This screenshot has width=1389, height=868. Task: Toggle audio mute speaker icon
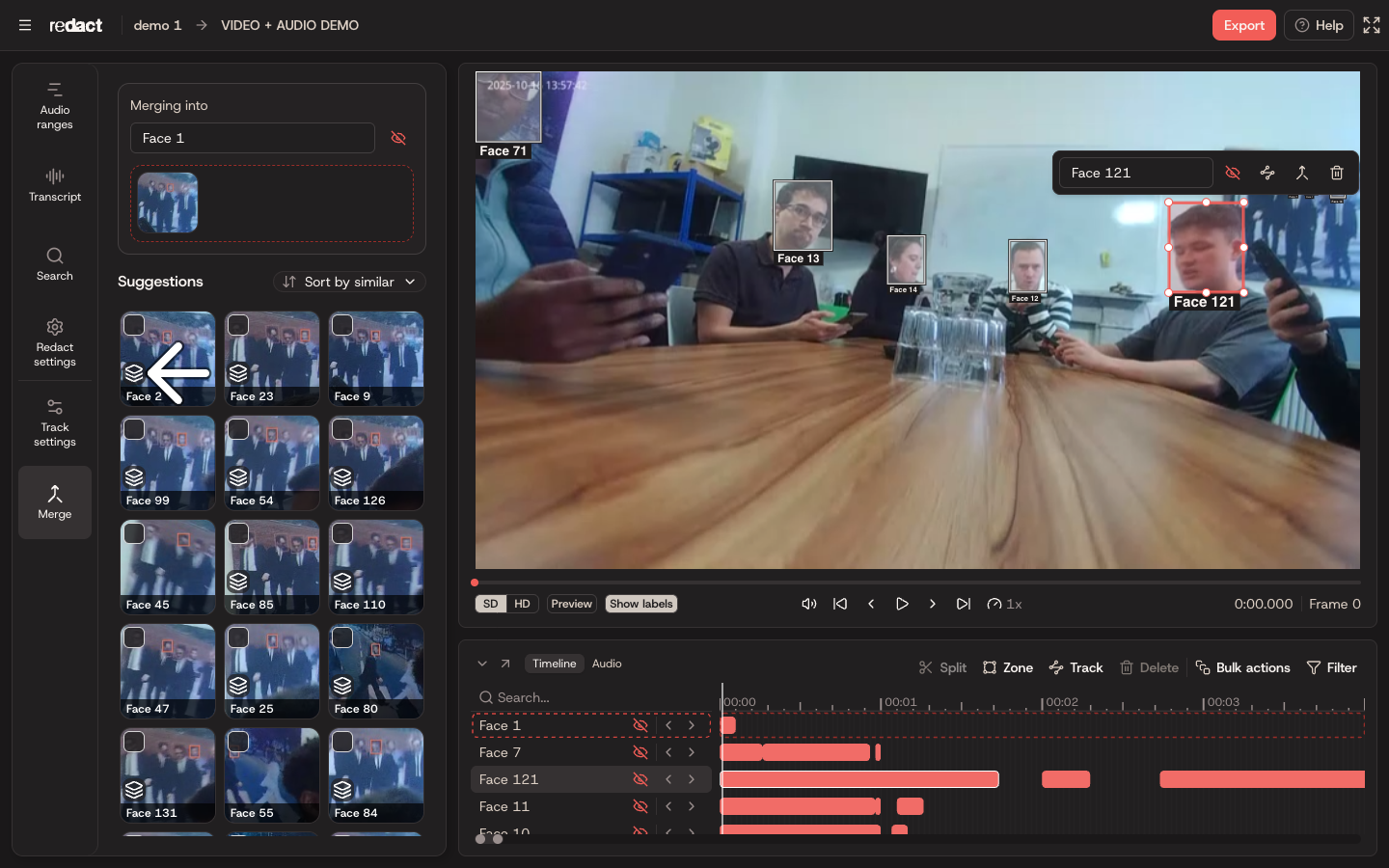point(809,604)
